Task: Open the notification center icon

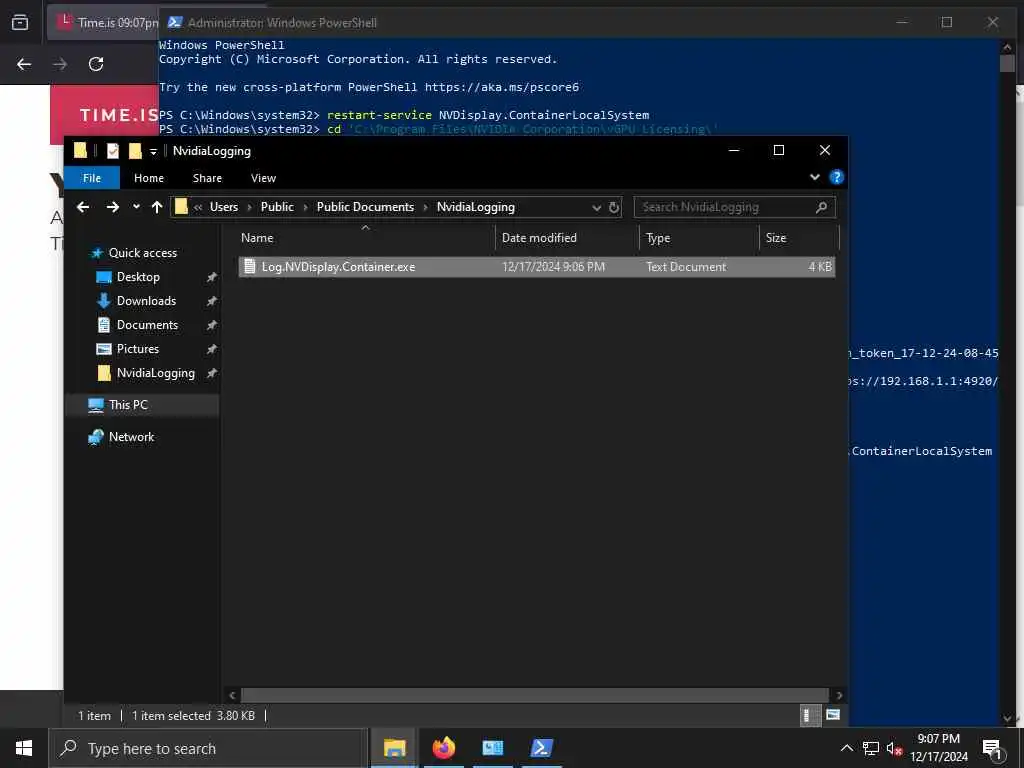Action: click(x=992, y=748)
